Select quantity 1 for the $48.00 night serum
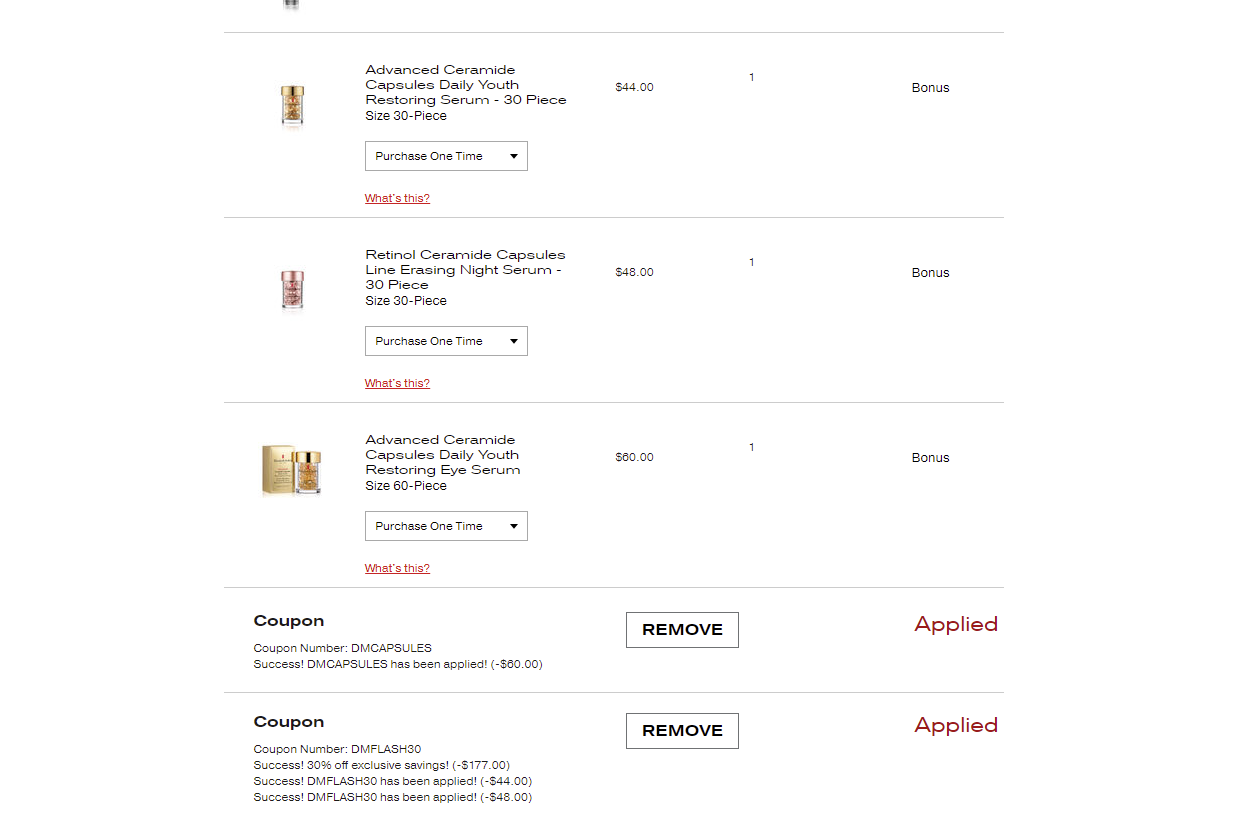 pos(752,262)
